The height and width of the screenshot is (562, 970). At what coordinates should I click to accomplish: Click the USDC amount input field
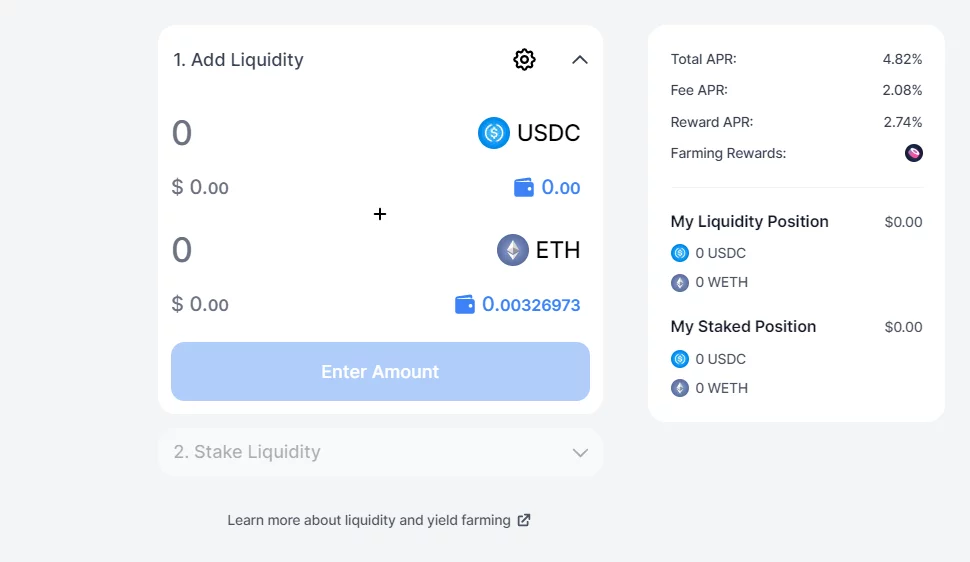(300, 133)
